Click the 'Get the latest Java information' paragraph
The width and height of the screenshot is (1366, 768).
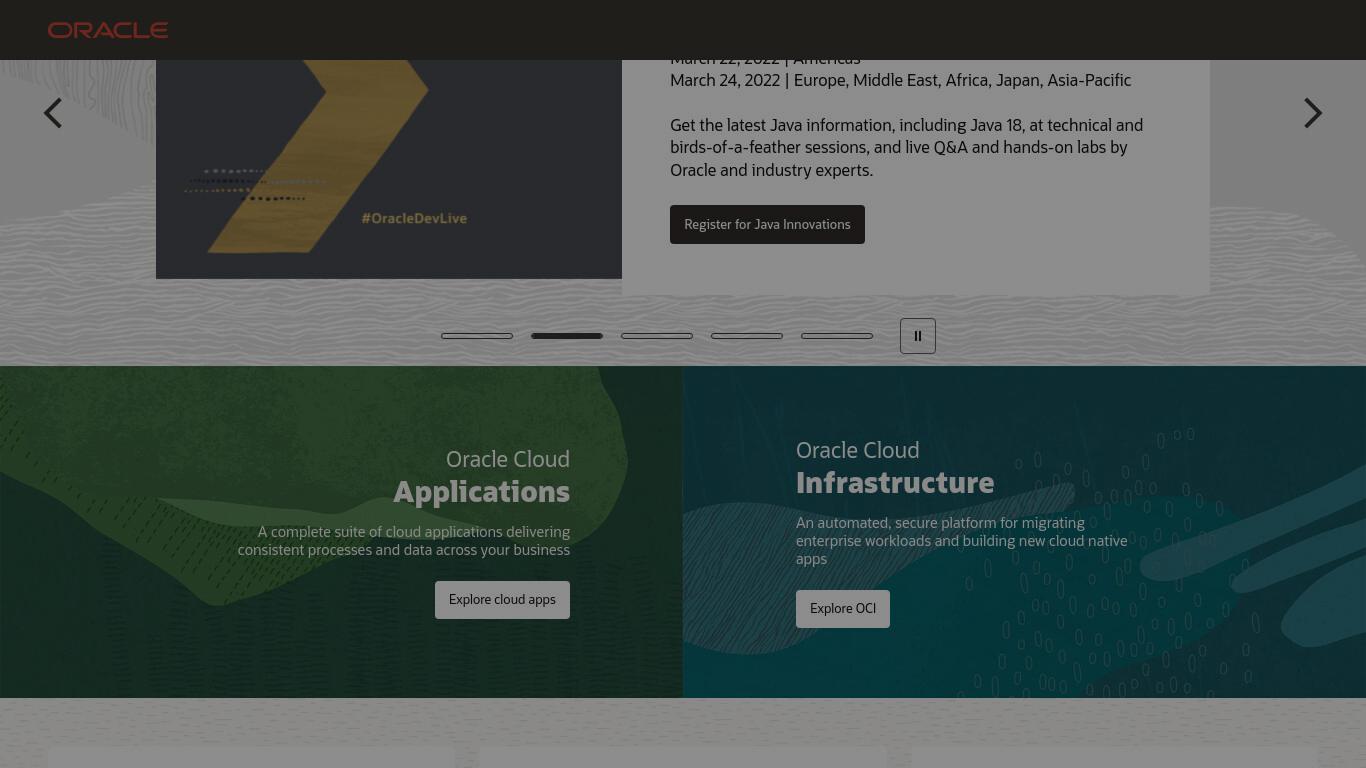907,148
